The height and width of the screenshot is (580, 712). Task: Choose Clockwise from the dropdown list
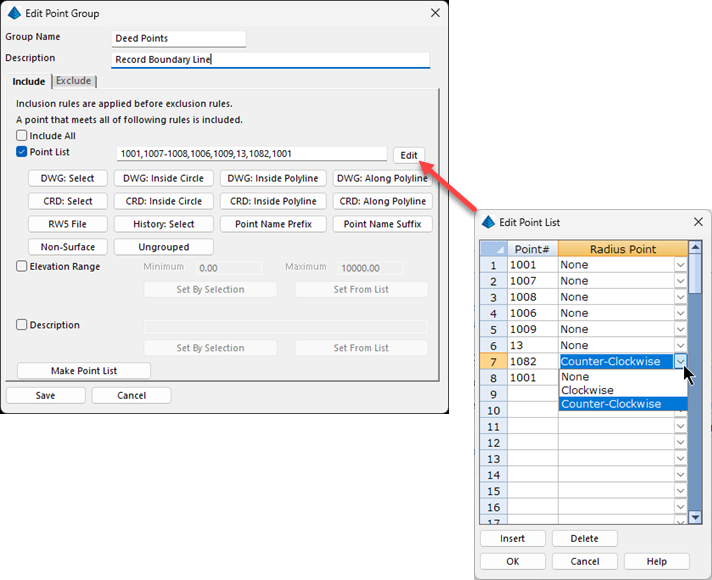click(x=588, y=390)
